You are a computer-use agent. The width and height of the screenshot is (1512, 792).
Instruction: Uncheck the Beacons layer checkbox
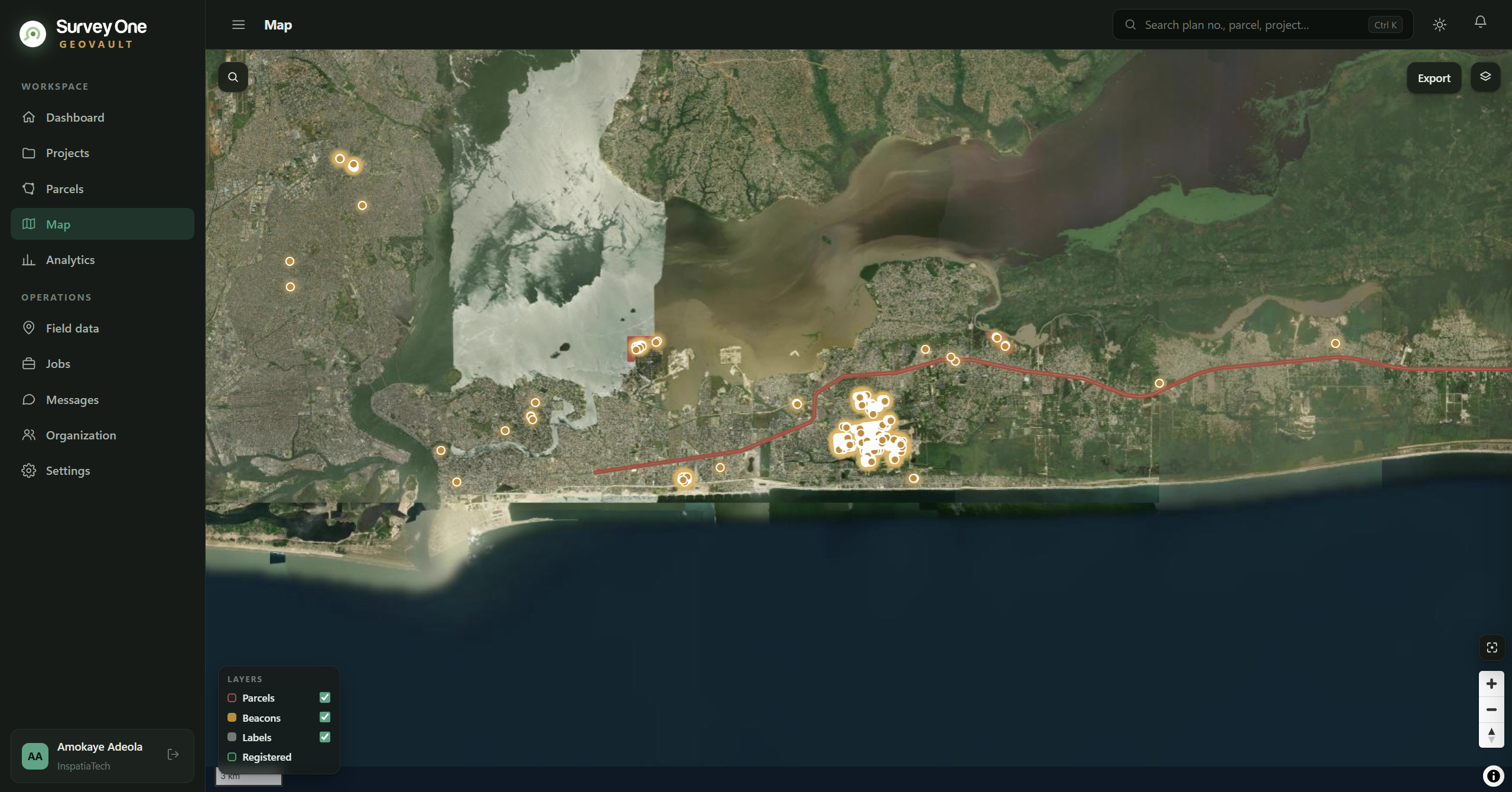[x=325, y=717]
